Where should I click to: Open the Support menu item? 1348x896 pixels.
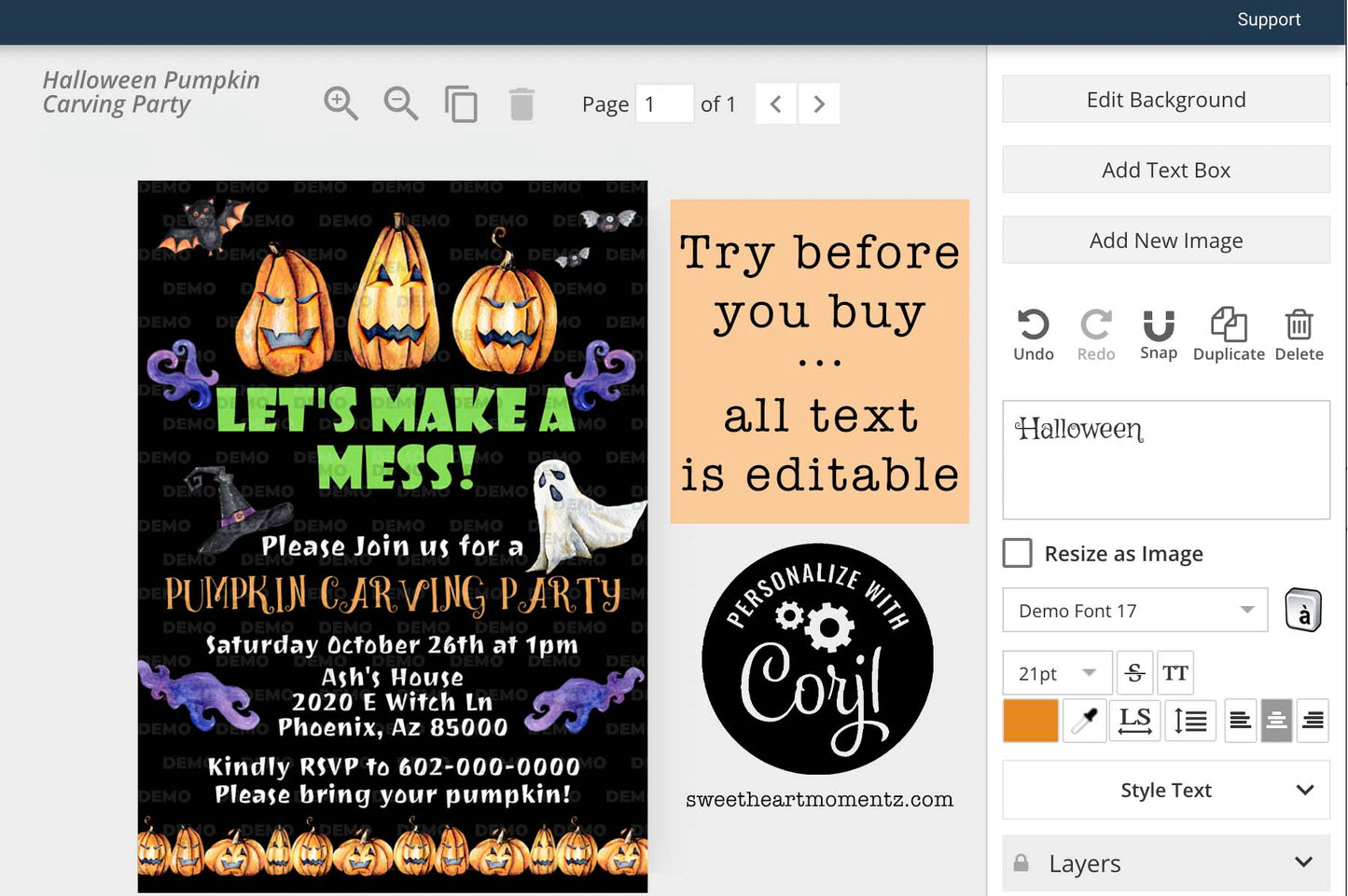1268,20
